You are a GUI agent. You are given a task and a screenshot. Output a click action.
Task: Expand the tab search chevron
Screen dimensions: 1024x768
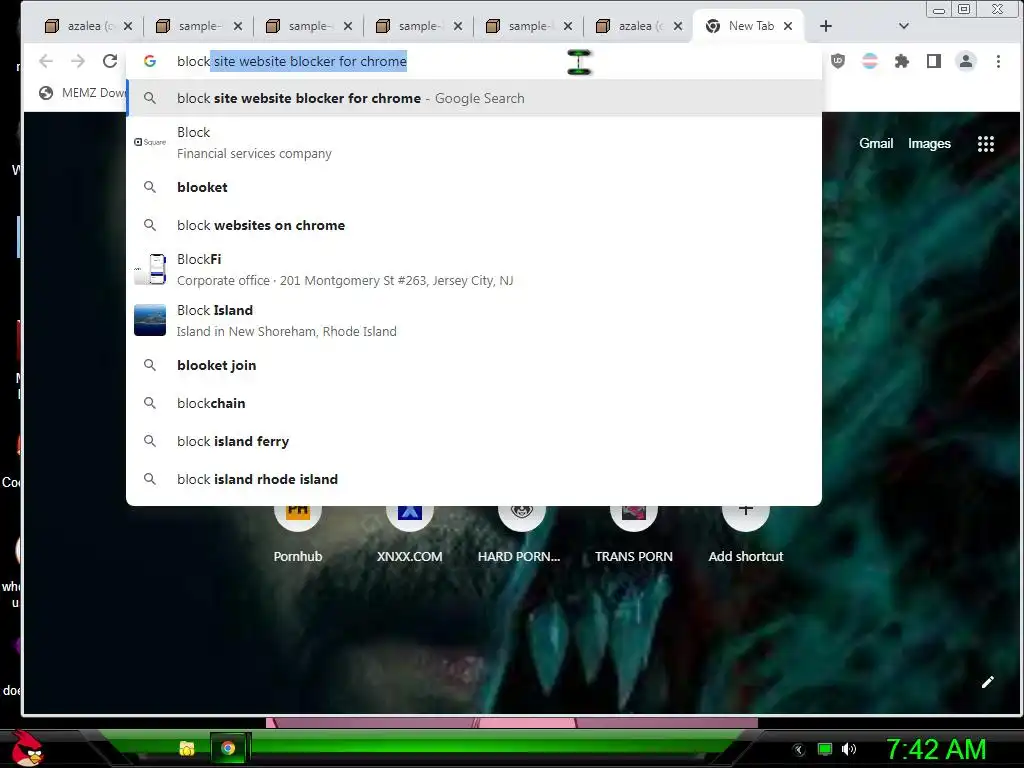pyautogui.click(x=904, y=26)
